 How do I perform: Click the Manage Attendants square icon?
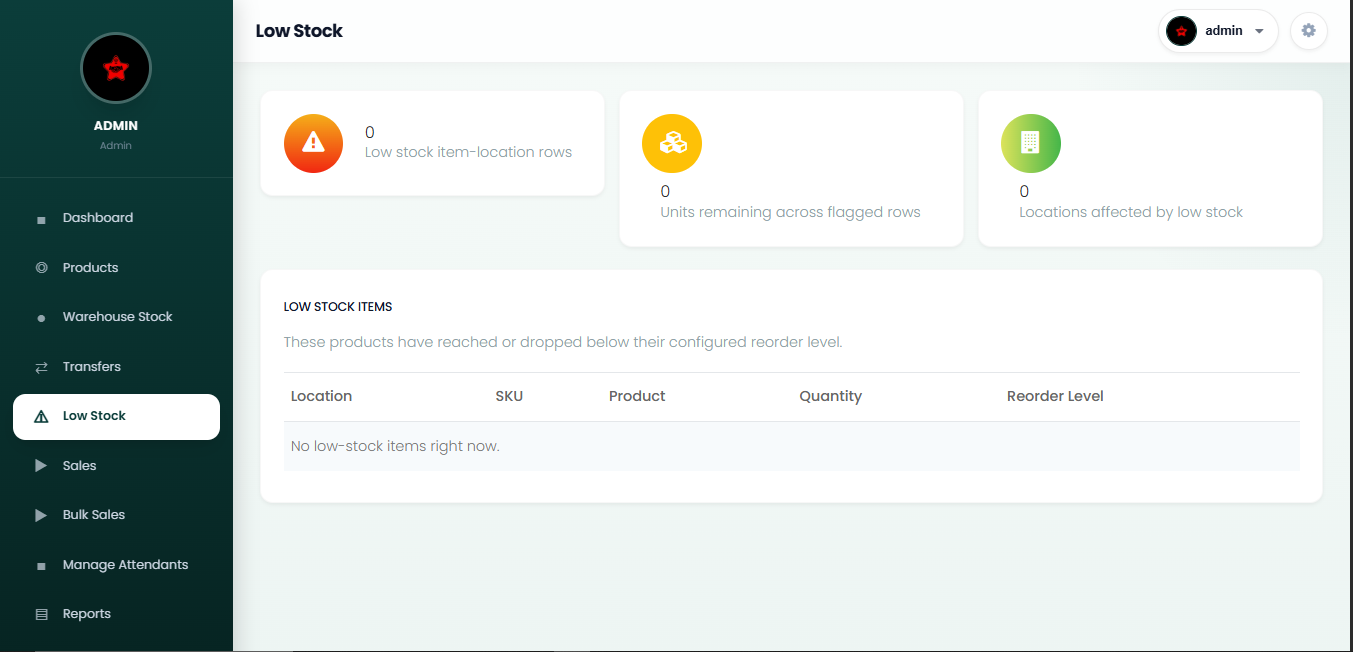point(41,566)
